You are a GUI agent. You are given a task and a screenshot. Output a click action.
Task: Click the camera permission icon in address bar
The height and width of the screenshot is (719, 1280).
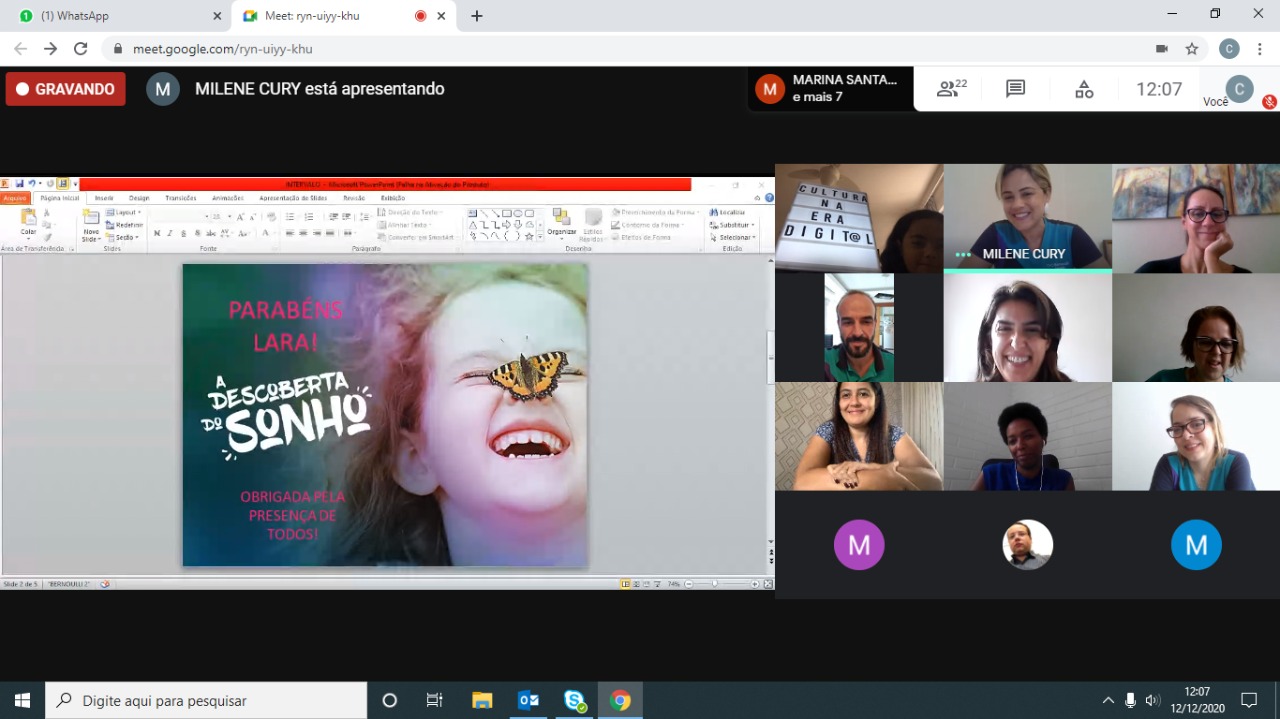[x=1161, y=49]
